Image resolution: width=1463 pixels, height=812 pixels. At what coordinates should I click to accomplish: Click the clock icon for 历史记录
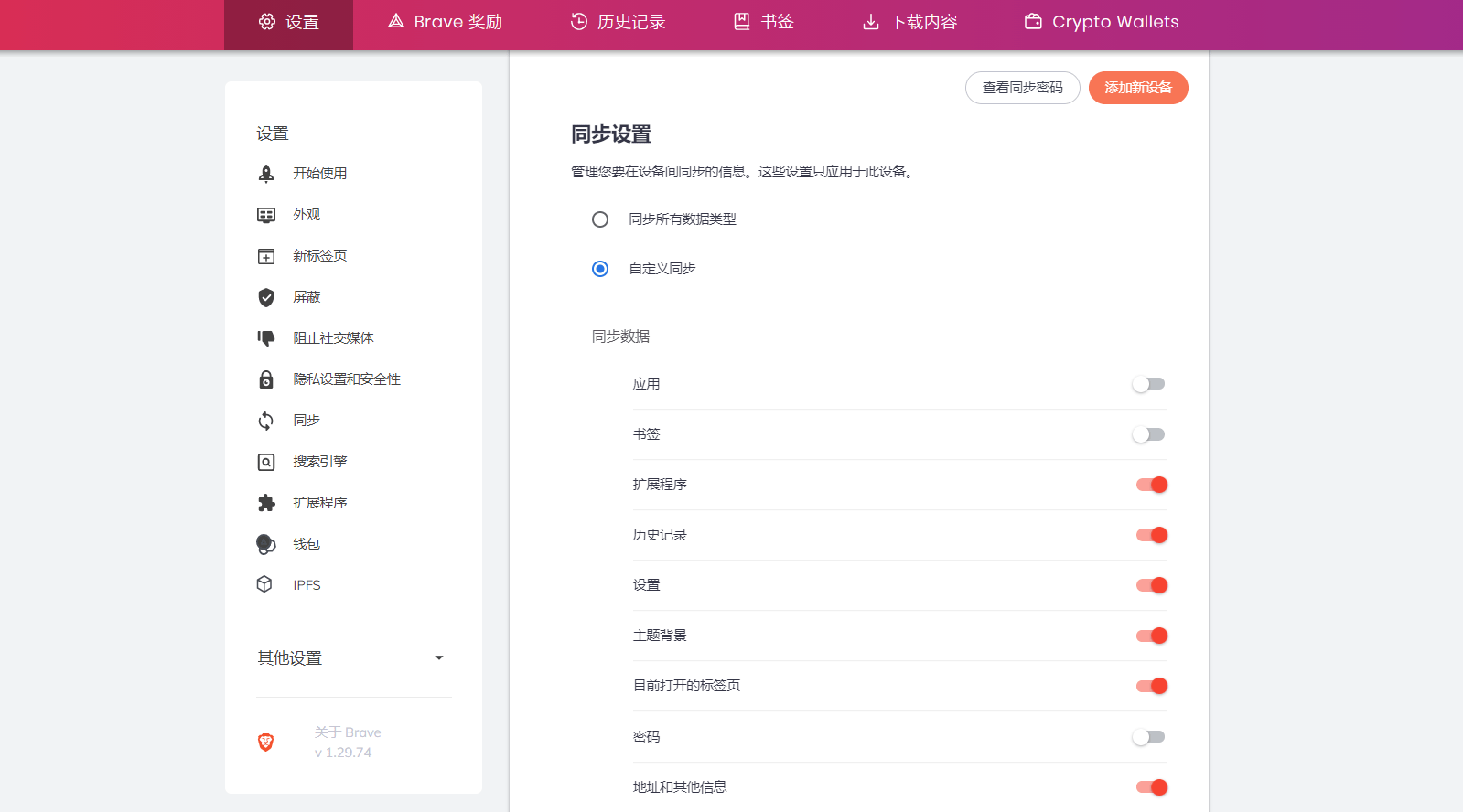(579, 21)
